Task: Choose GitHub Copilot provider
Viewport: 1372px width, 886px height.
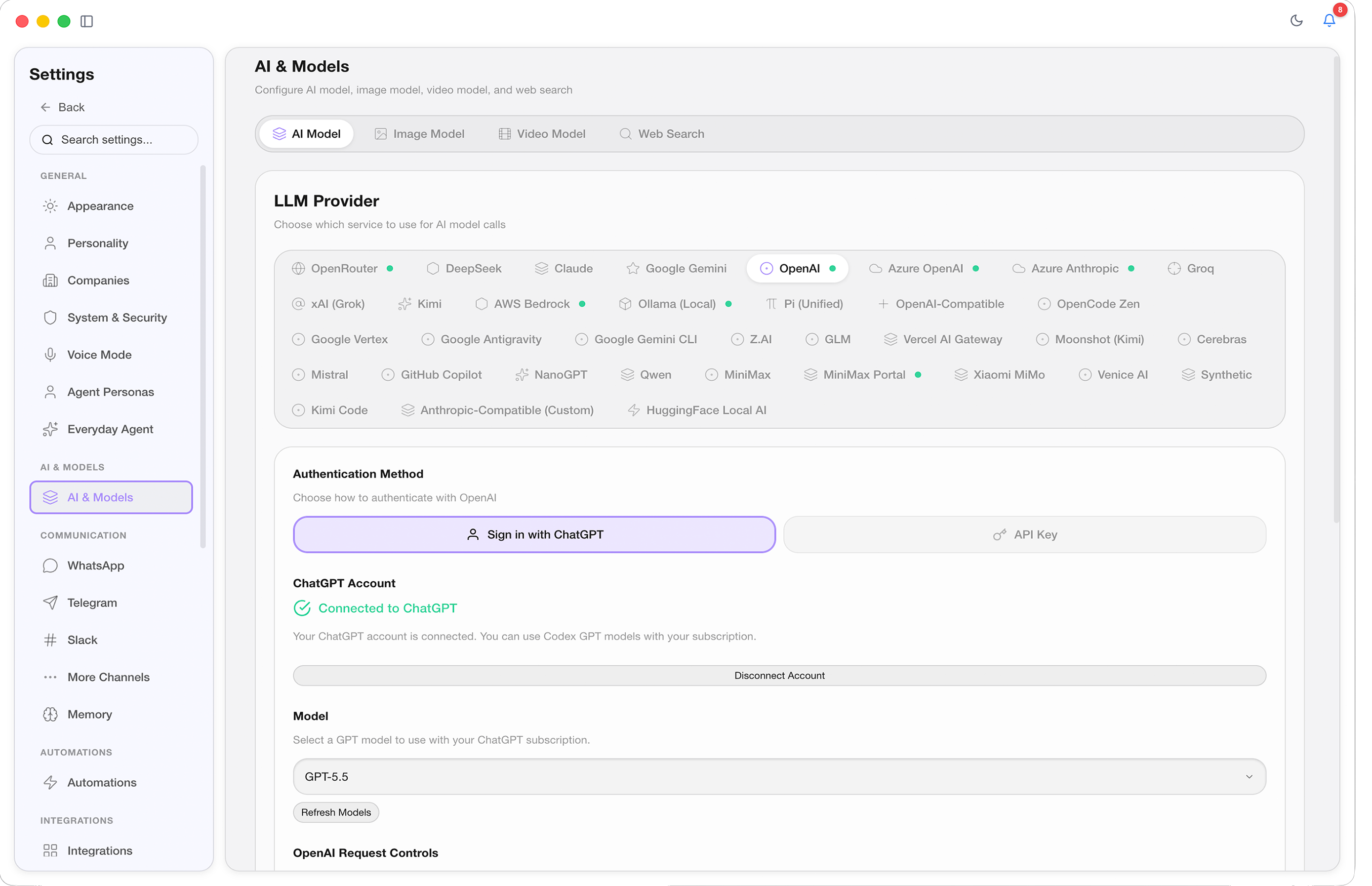Action: (x=432, y=375)
